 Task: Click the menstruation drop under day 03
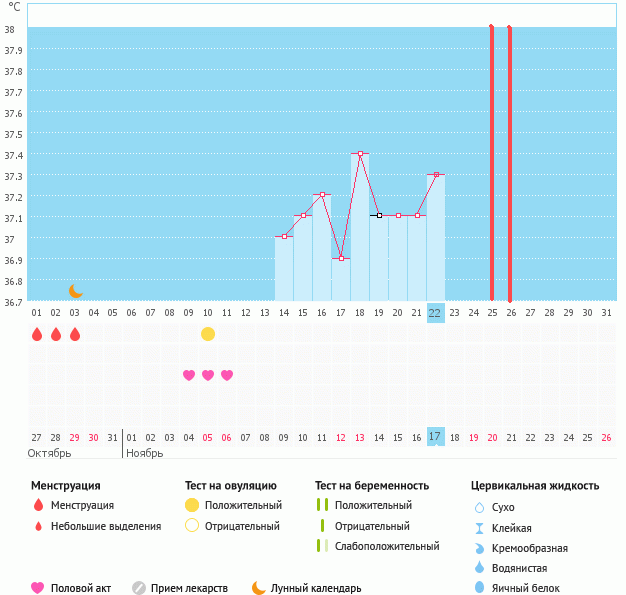[75, 334]
